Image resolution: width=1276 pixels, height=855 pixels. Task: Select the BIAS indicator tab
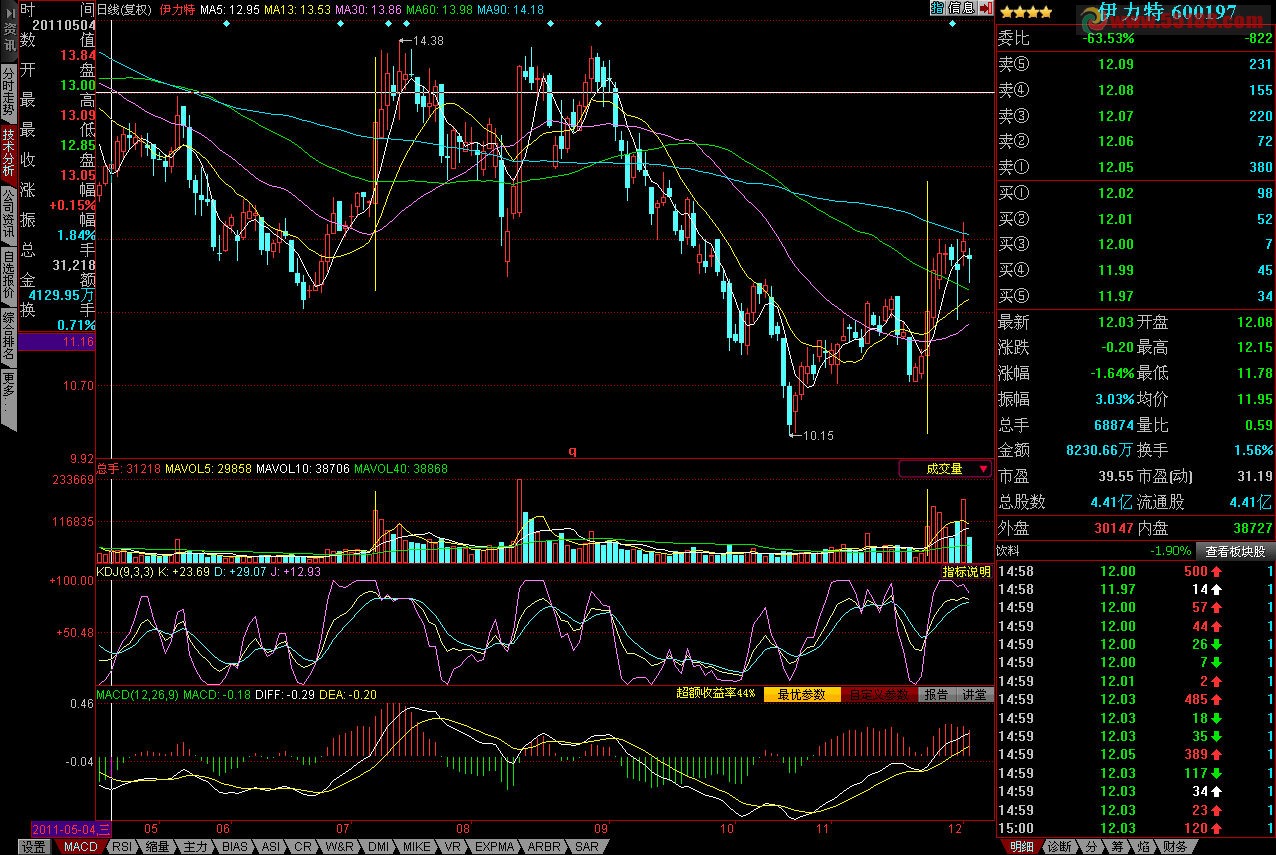pos(234,847)
